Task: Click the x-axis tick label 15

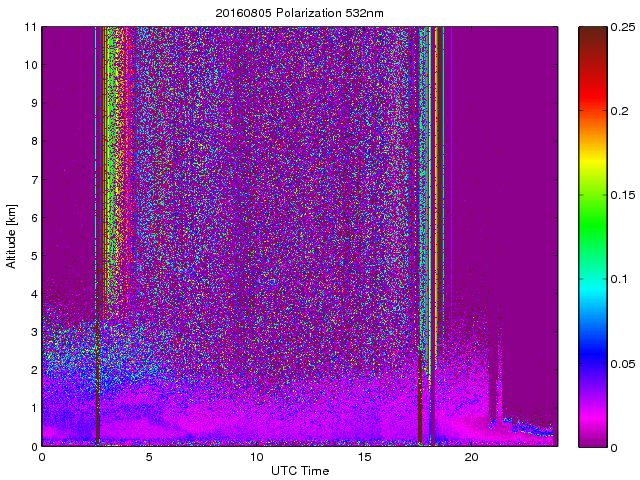Action: tap(363, 457)
